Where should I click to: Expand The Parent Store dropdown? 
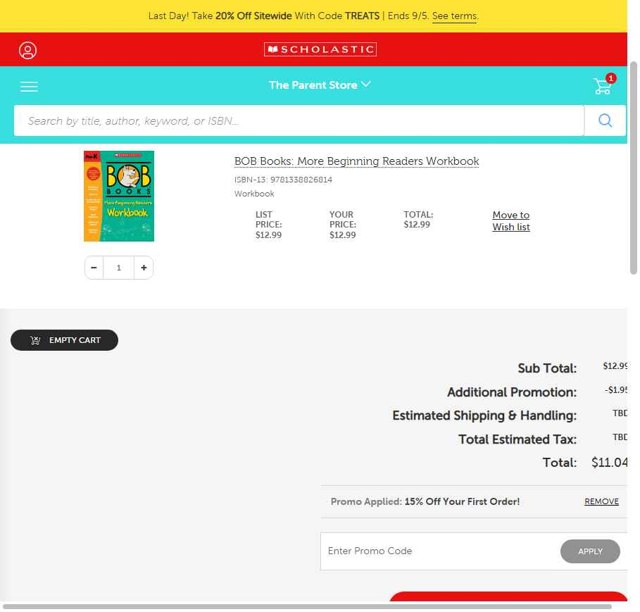tap(320, 85)
